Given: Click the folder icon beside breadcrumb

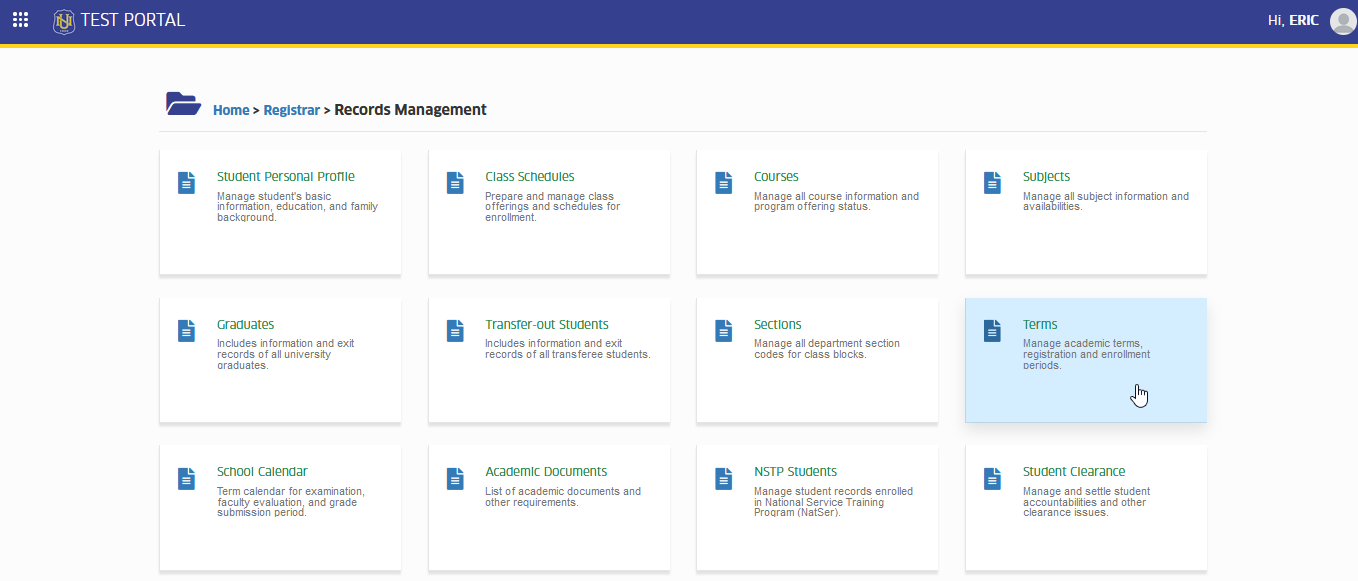Looking at the screenshot, I should [183, 103].
